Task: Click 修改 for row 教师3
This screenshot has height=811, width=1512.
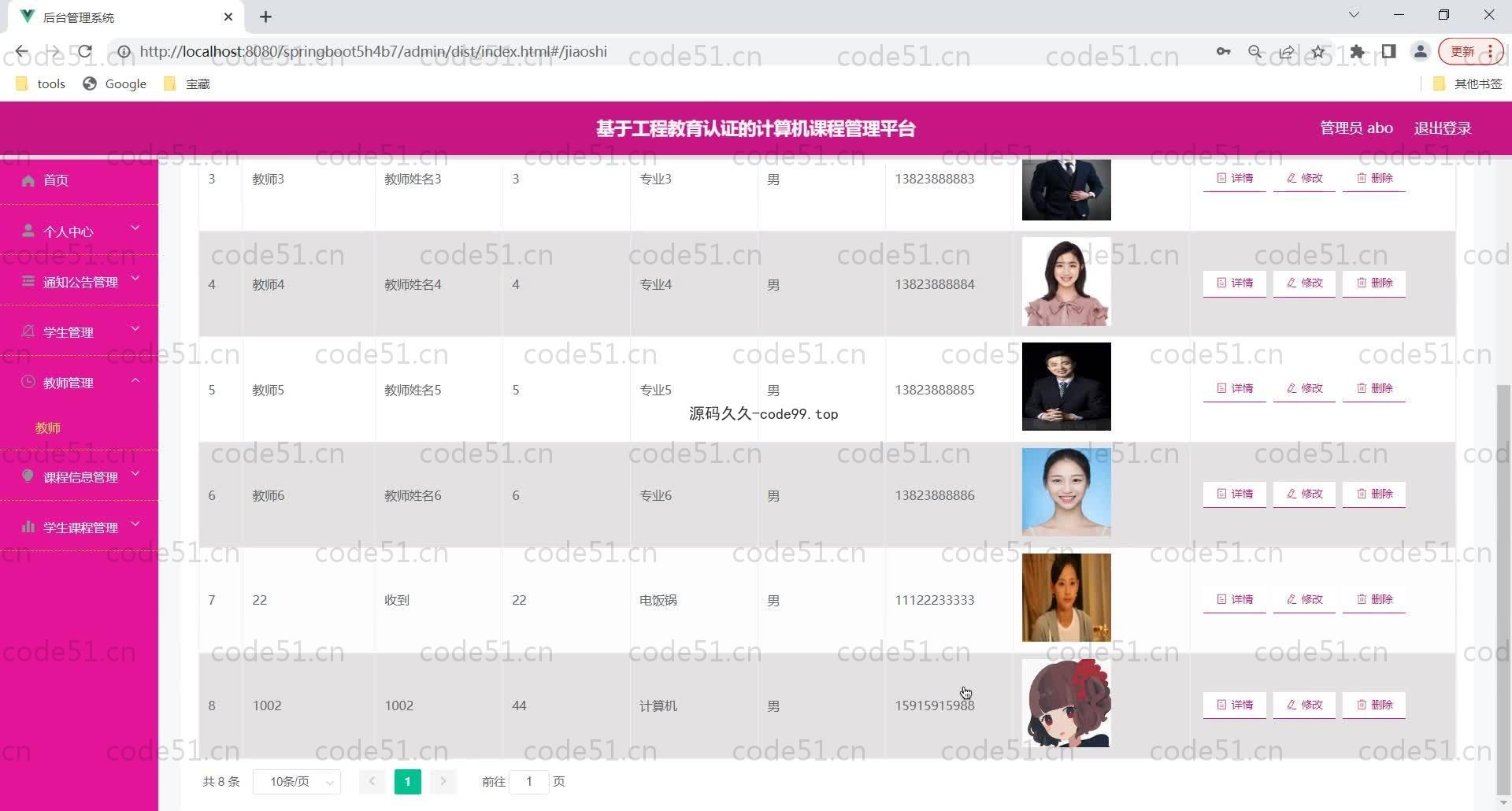Action: click(1304, 178)
